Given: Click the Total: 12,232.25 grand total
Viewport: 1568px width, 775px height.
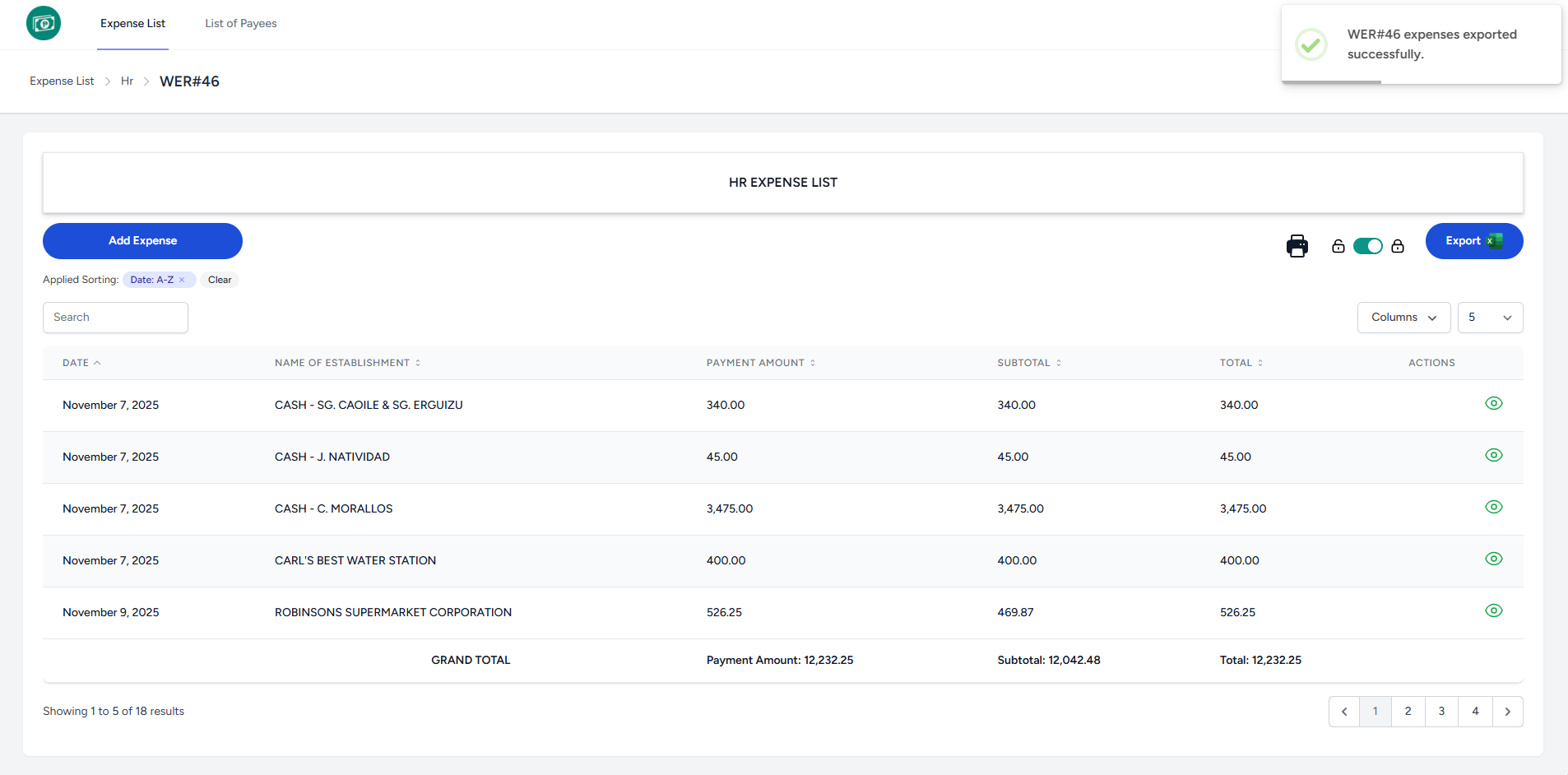Looking at the screenshot, I should pyautogui.click(x=1260, y=661).
